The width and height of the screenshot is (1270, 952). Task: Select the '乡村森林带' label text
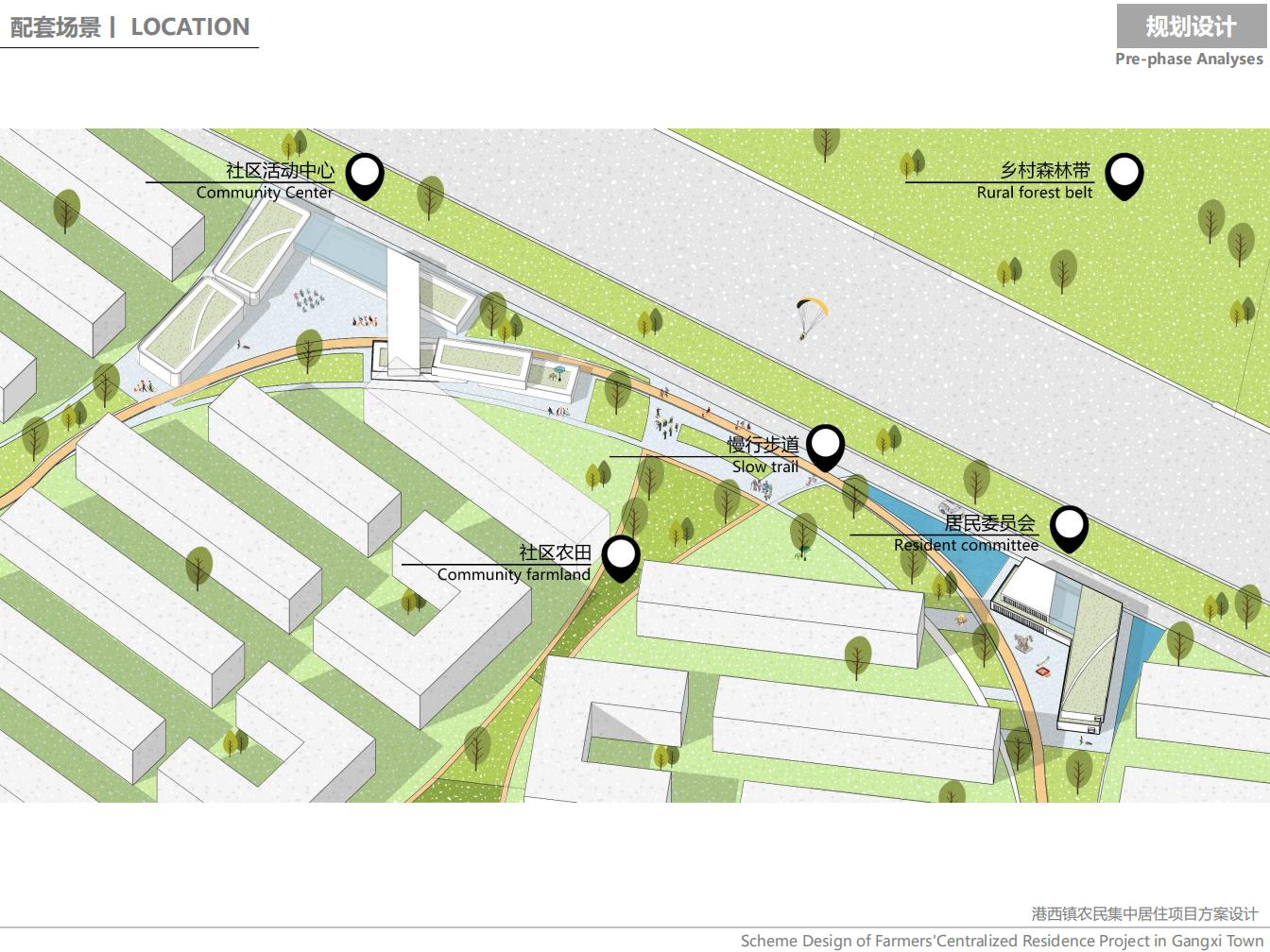(x=1046, y=171)
